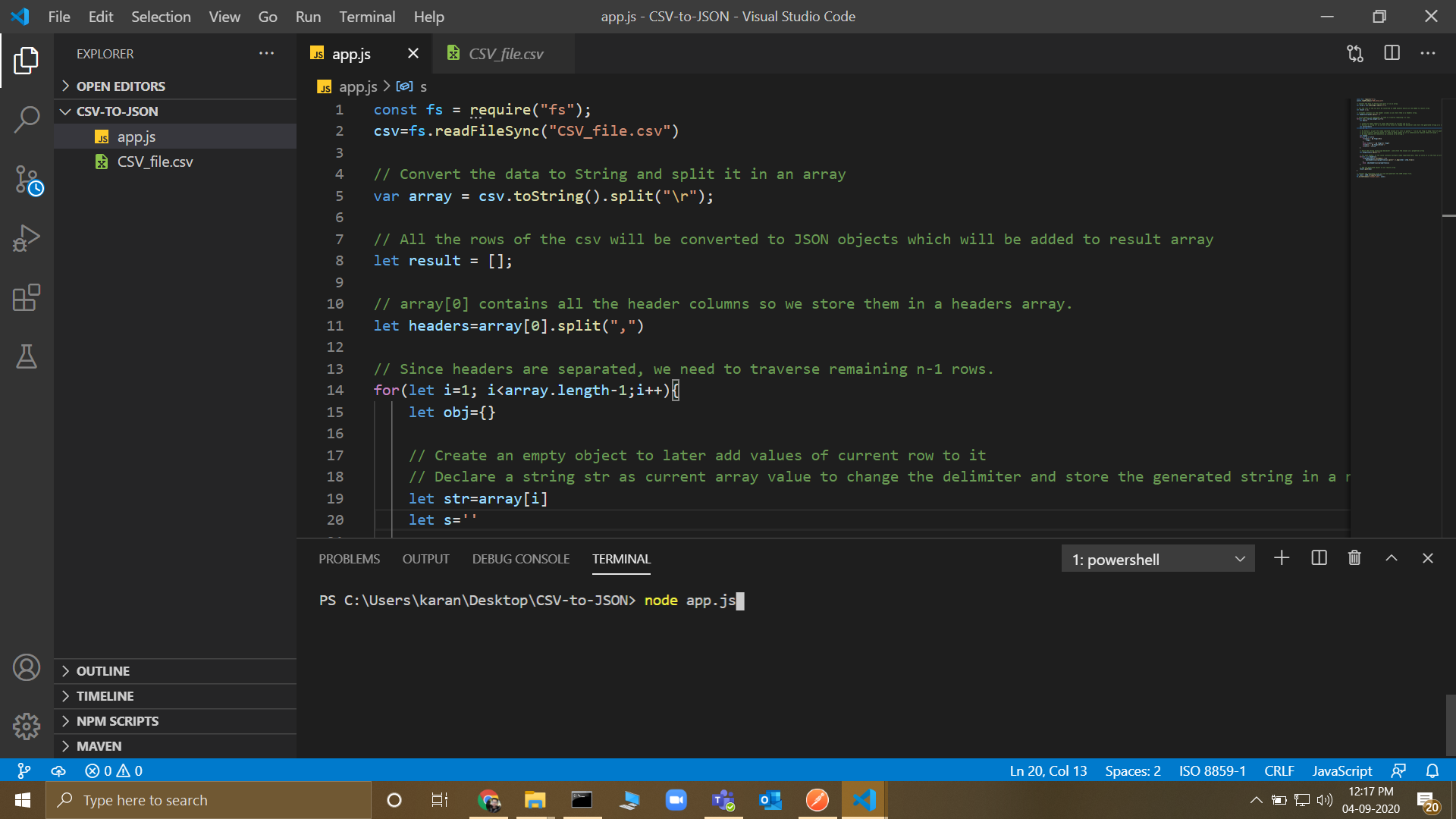Kill terminal with the trash icon
Image resolution: width=1456 pixels, height=819 pixels.
tap(1354, 558)
